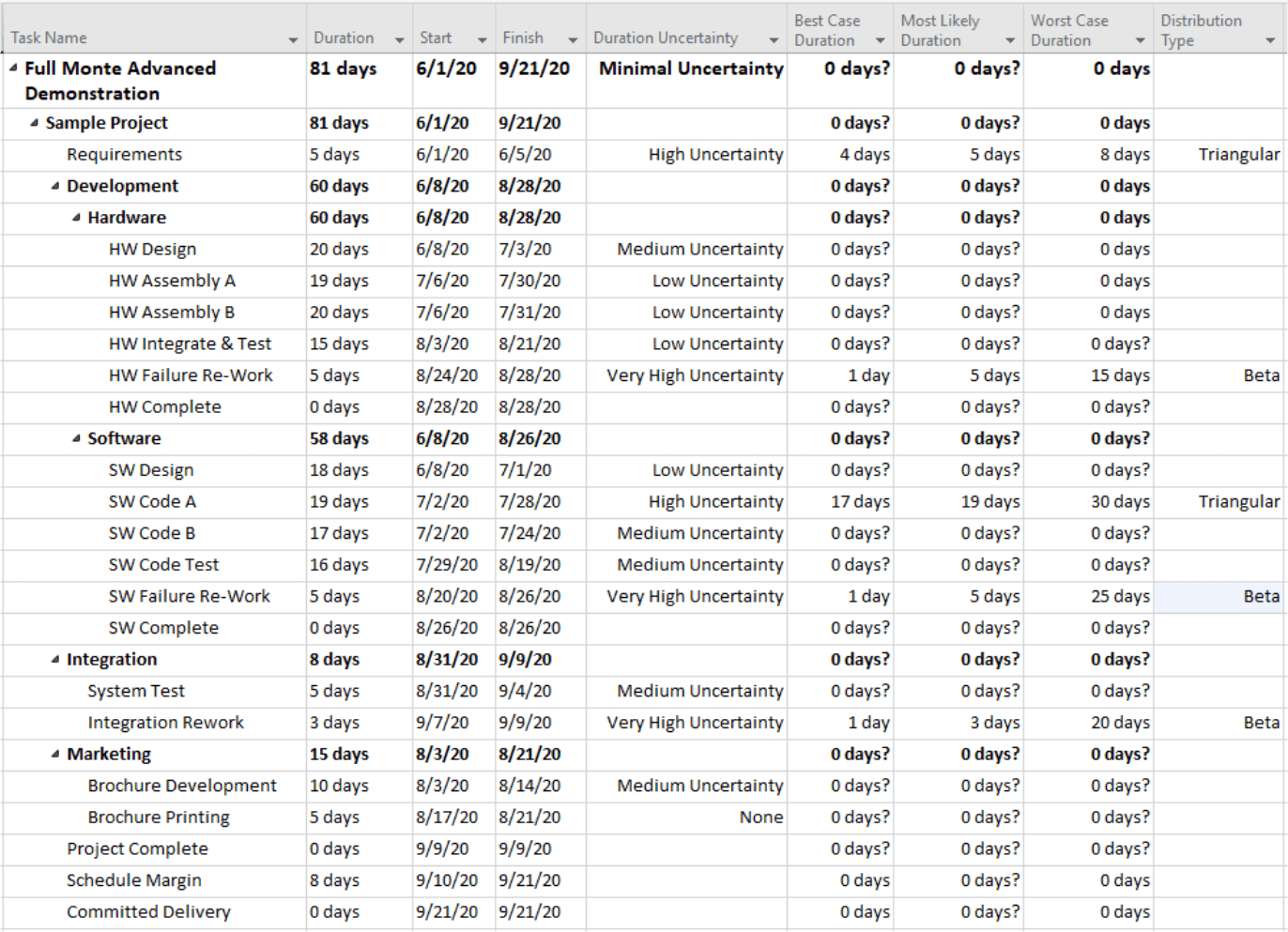Select the Brochure Printing task name
1288x932 pixels.
pyautogui.click(x=159, y=817)
